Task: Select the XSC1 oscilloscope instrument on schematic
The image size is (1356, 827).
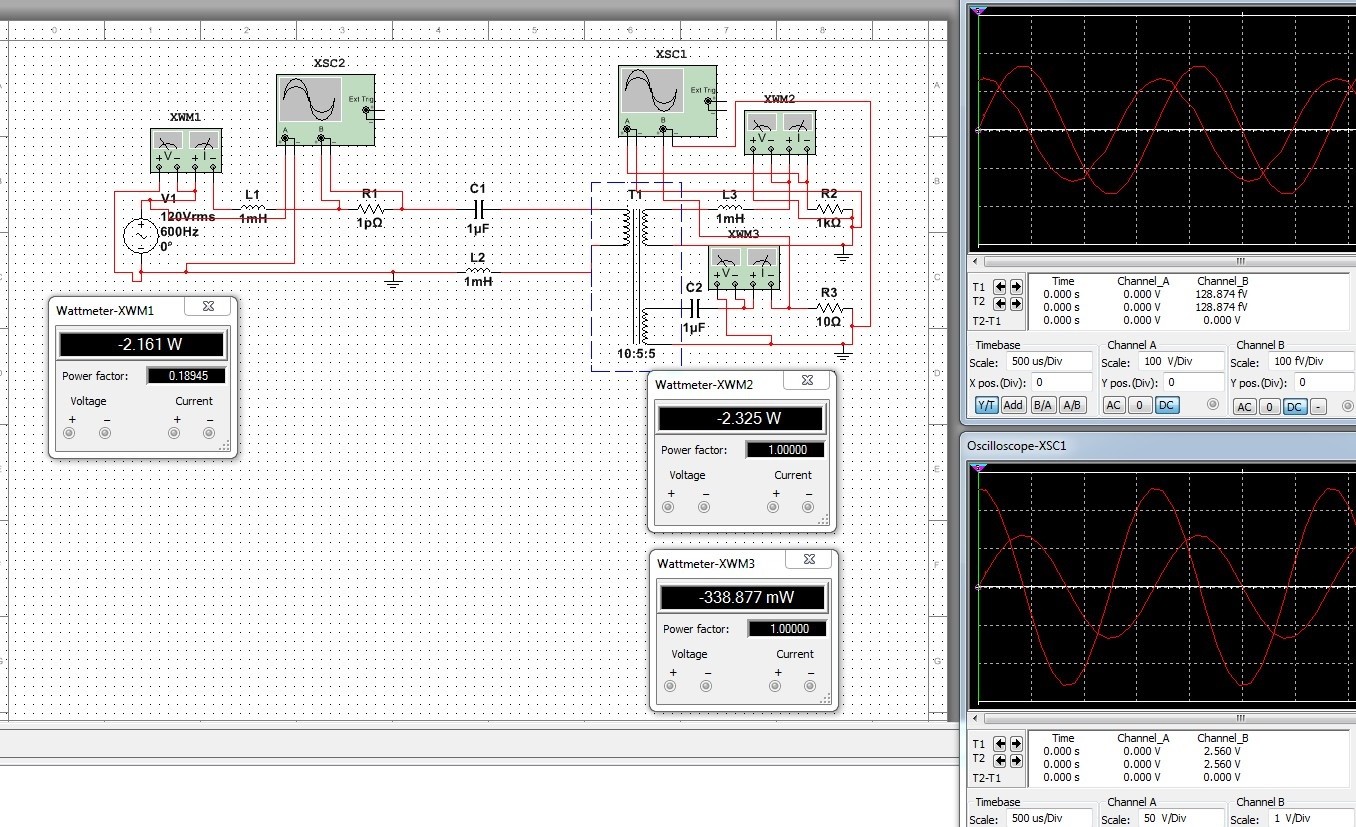Action: [667, 100]
